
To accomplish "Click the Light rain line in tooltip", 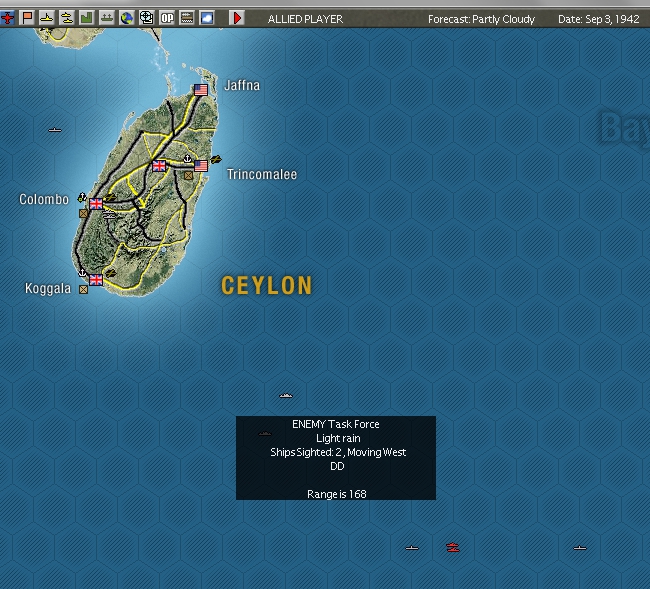I will tap(338, 438).
